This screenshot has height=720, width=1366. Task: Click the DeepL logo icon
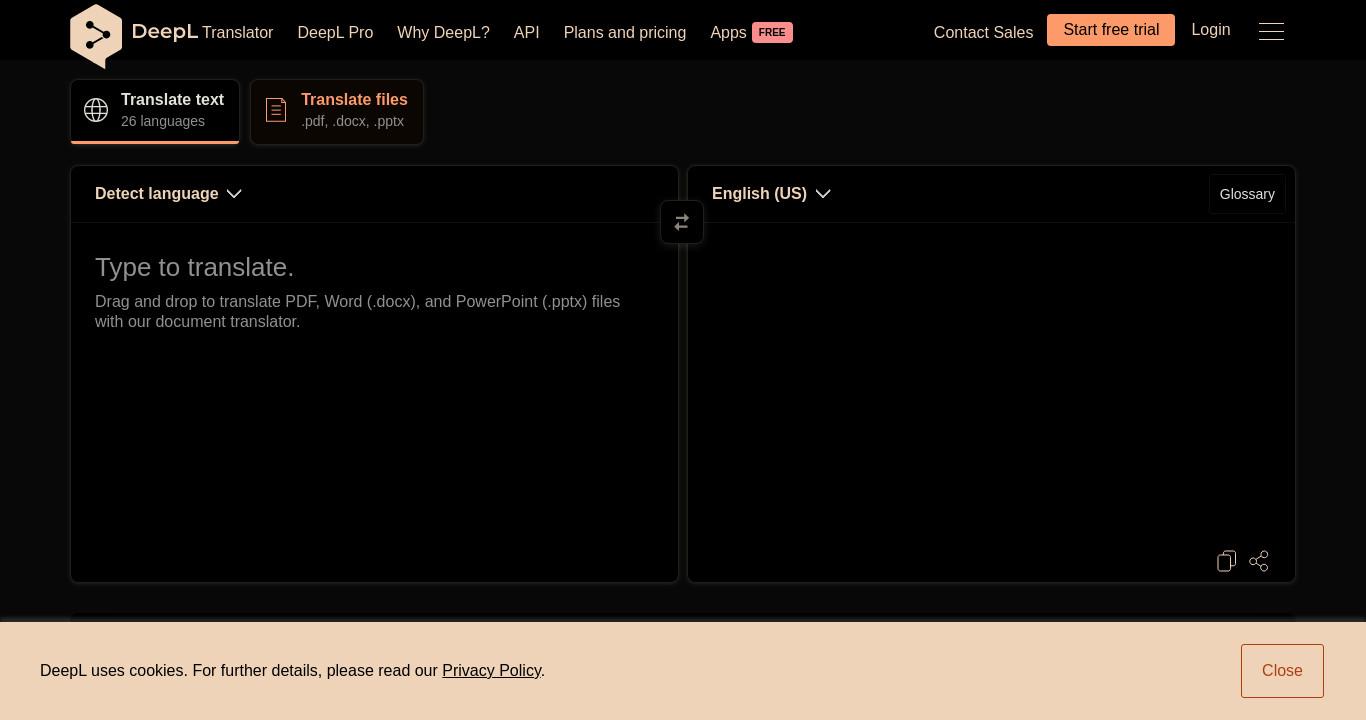[96, 36]
